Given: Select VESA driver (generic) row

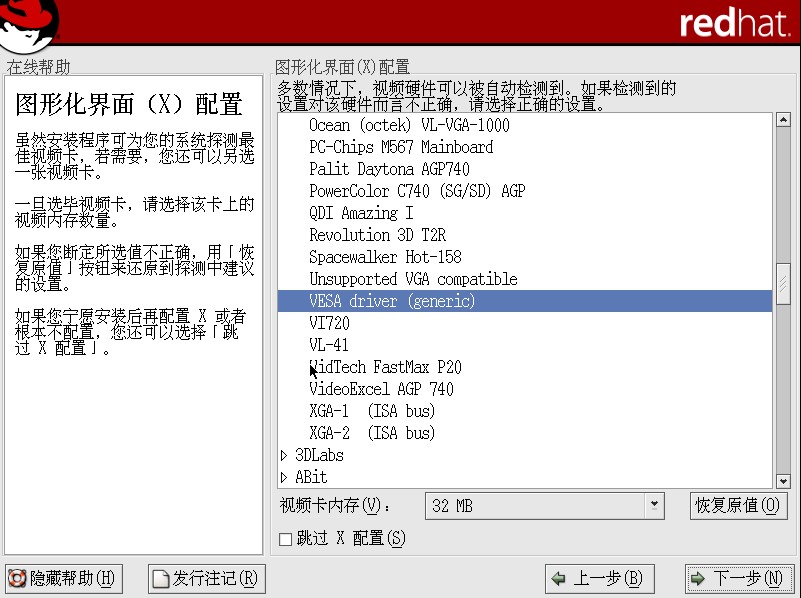Looking at the screenshot, I should [525, 301].
